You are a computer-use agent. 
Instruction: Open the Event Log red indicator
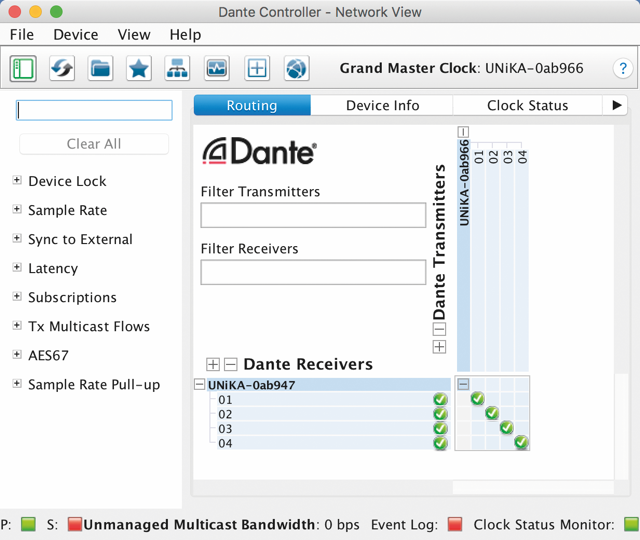coord(455,524)
